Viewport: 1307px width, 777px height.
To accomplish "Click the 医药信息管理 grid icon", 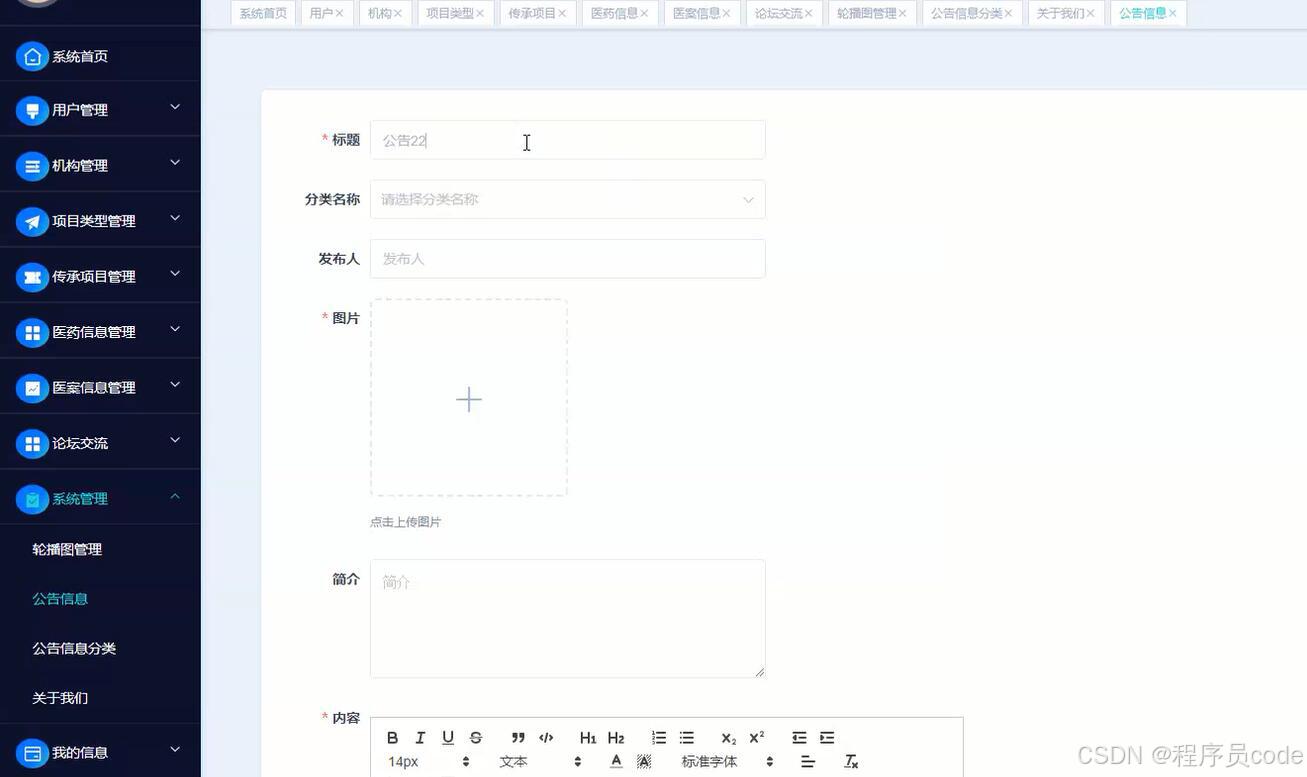I will (33, 332).
